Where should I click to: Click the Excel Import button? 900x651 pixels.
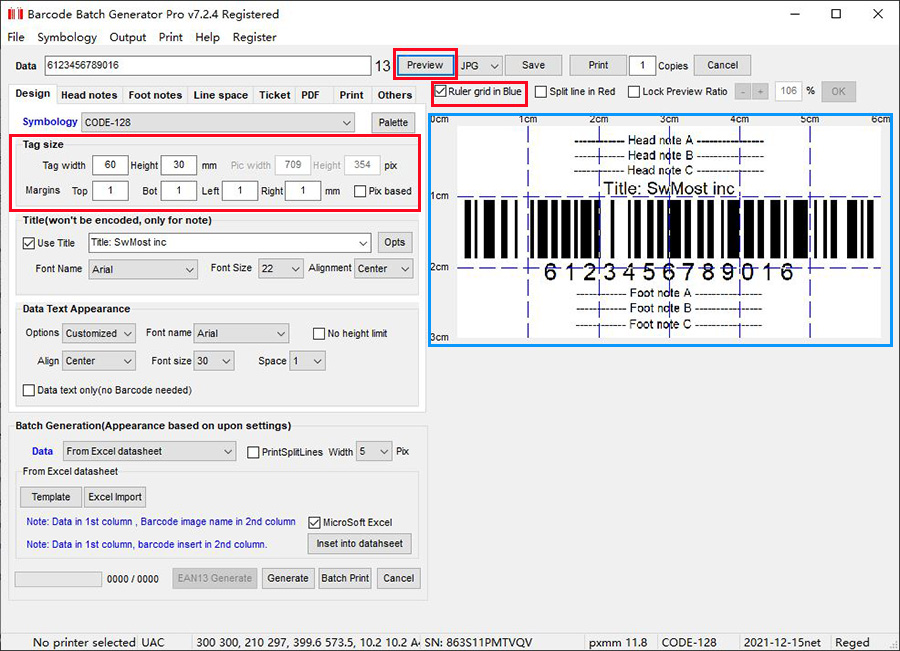click(x=115, y=497)
